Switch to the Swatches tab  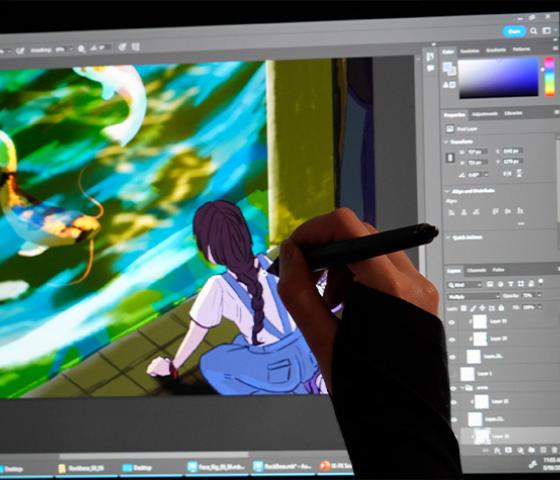point(469,51)
